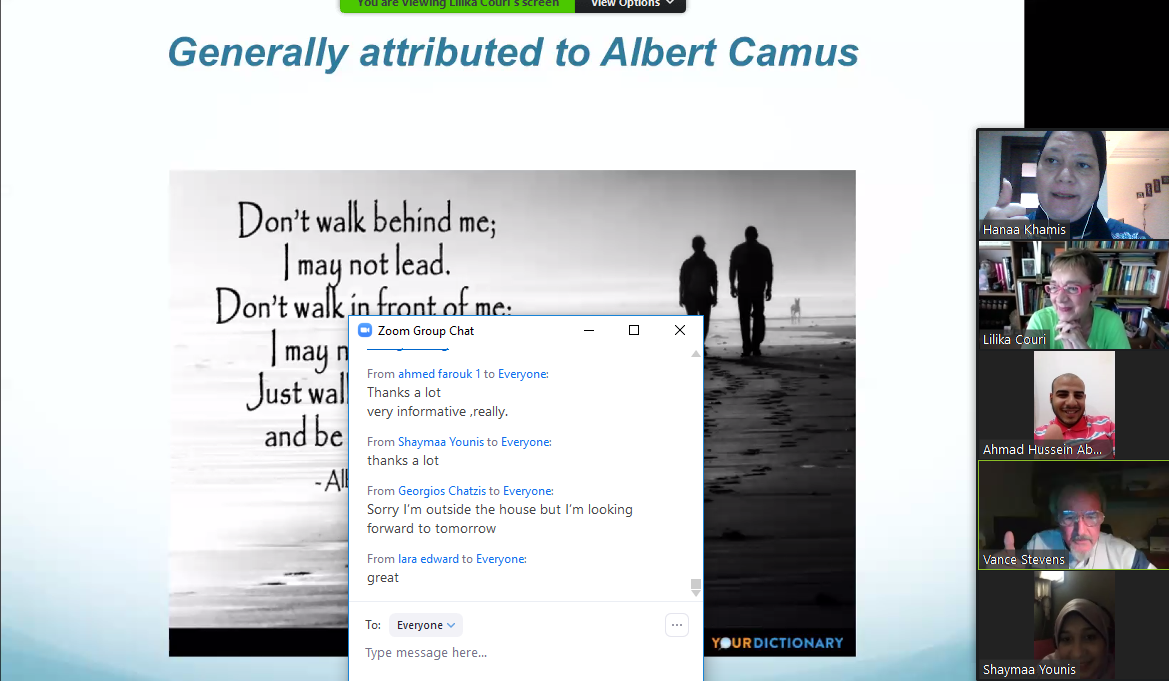Open the chat more options ellipsis button
This screenshot has width=1169, height=681.
(x=677, y=625)
